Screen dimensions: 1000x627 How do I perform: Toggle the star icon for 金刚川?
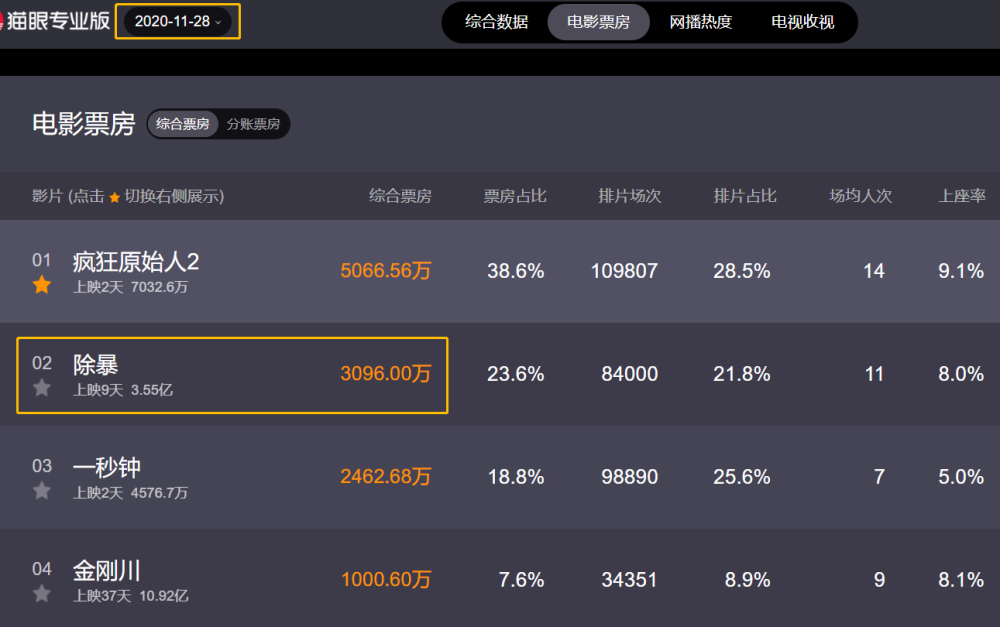42,594
